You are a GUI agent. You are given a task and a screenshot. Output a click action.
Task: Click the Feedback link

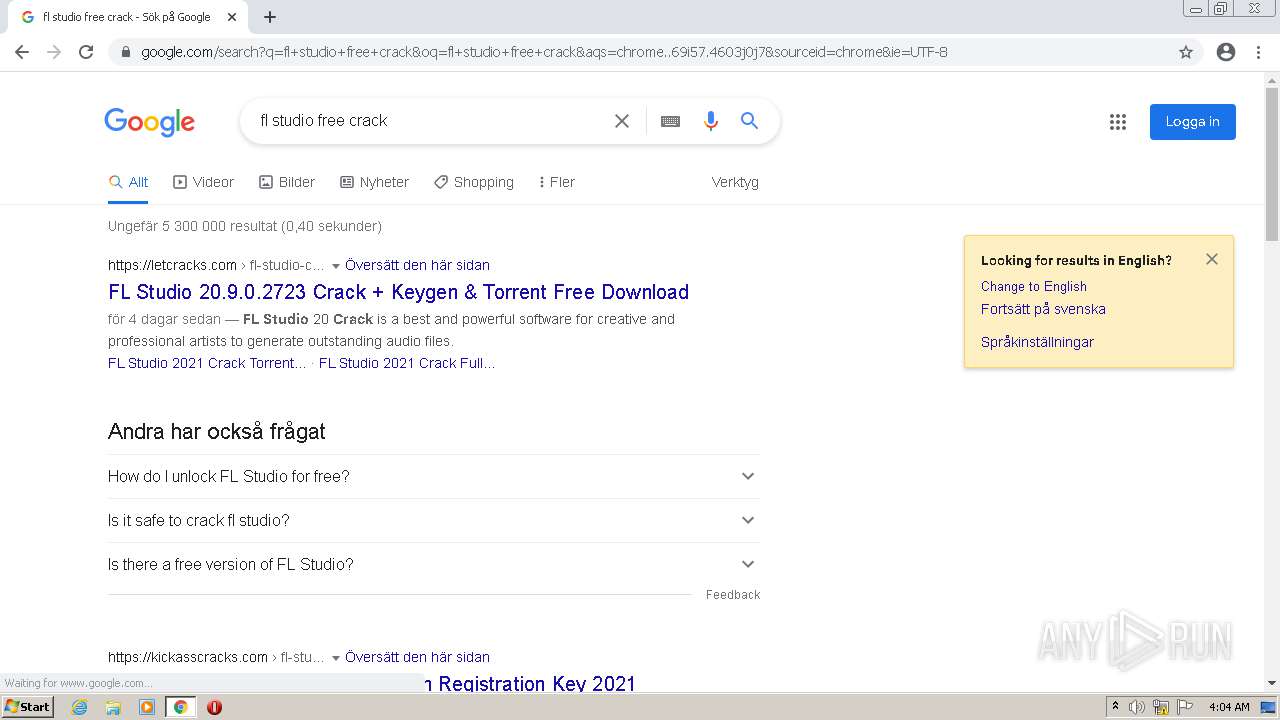pos(733,594)
